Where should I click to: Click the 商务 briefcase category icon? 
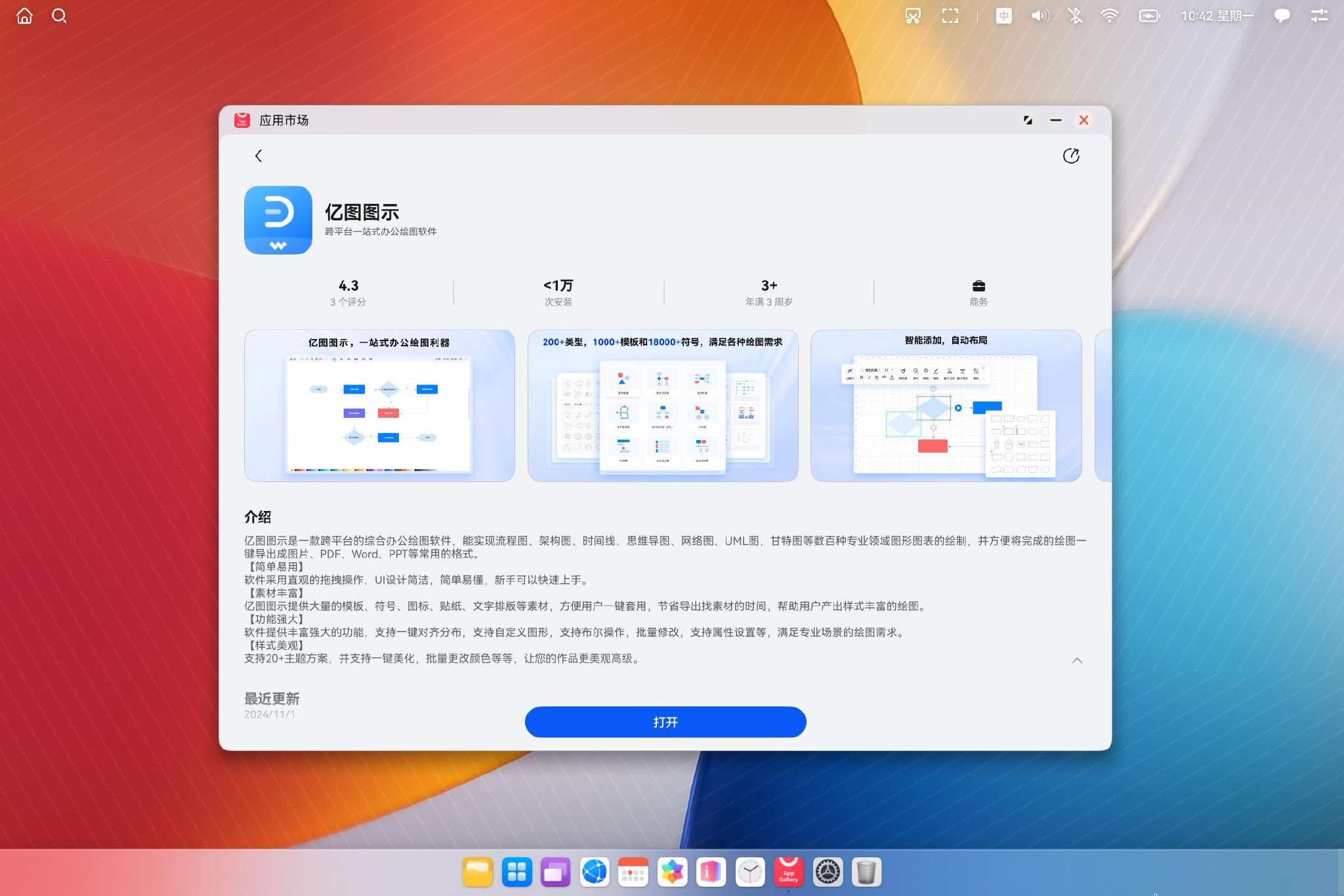[978, 286]
